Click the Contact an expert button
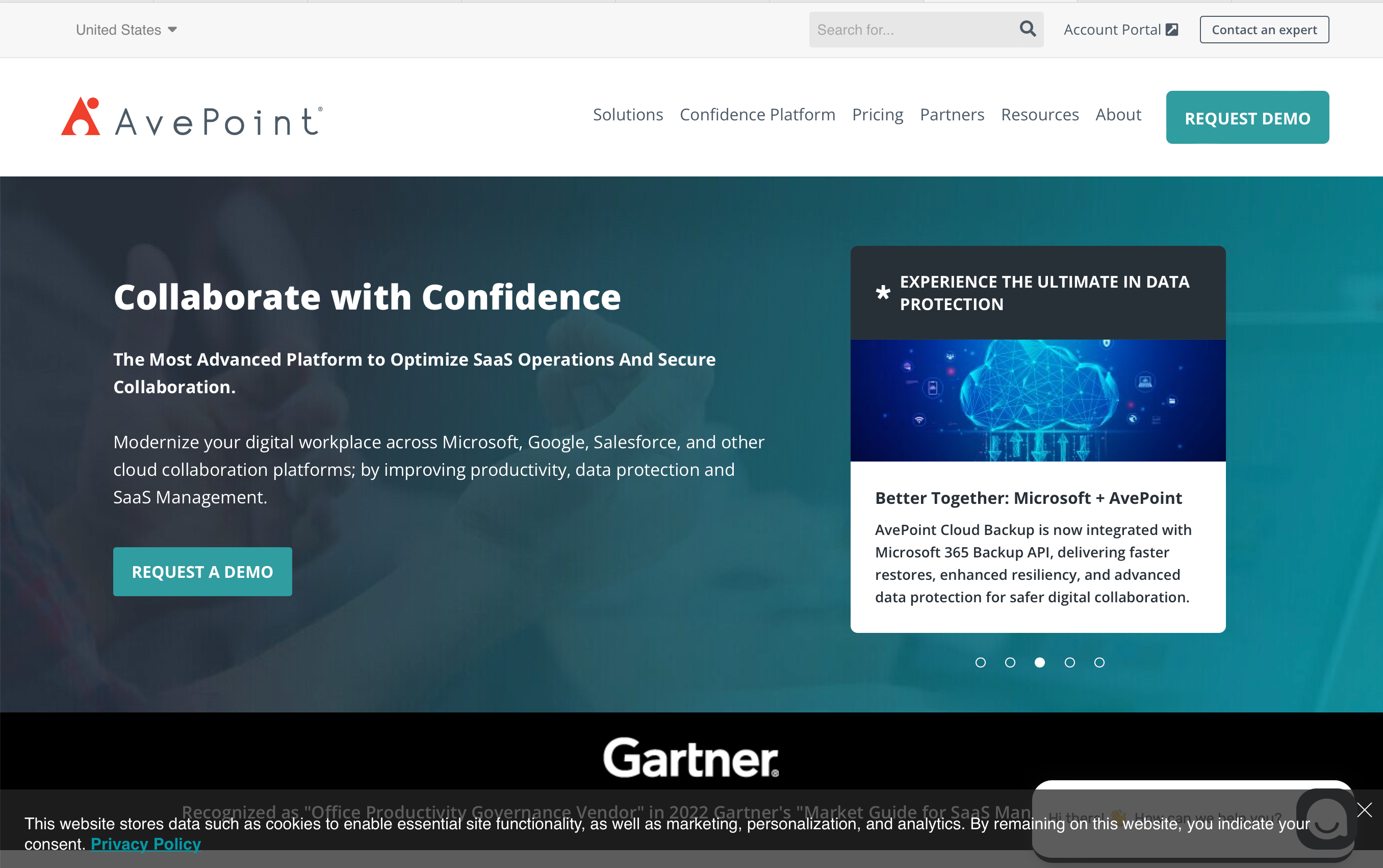 tap(1264, 30)
